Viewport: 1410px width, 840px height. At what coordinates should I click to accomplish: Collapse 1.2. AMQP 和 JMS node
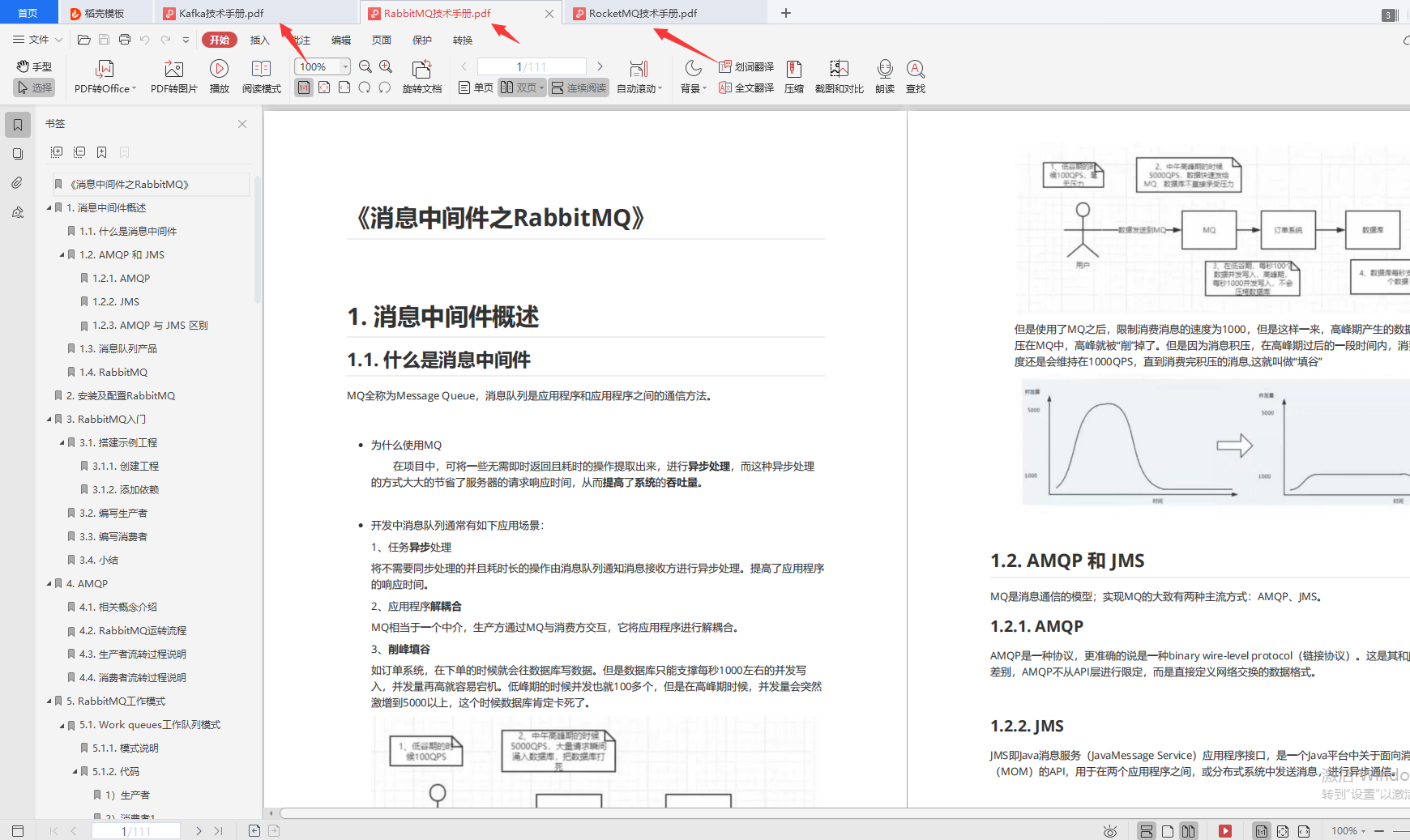tap(62, 255)
